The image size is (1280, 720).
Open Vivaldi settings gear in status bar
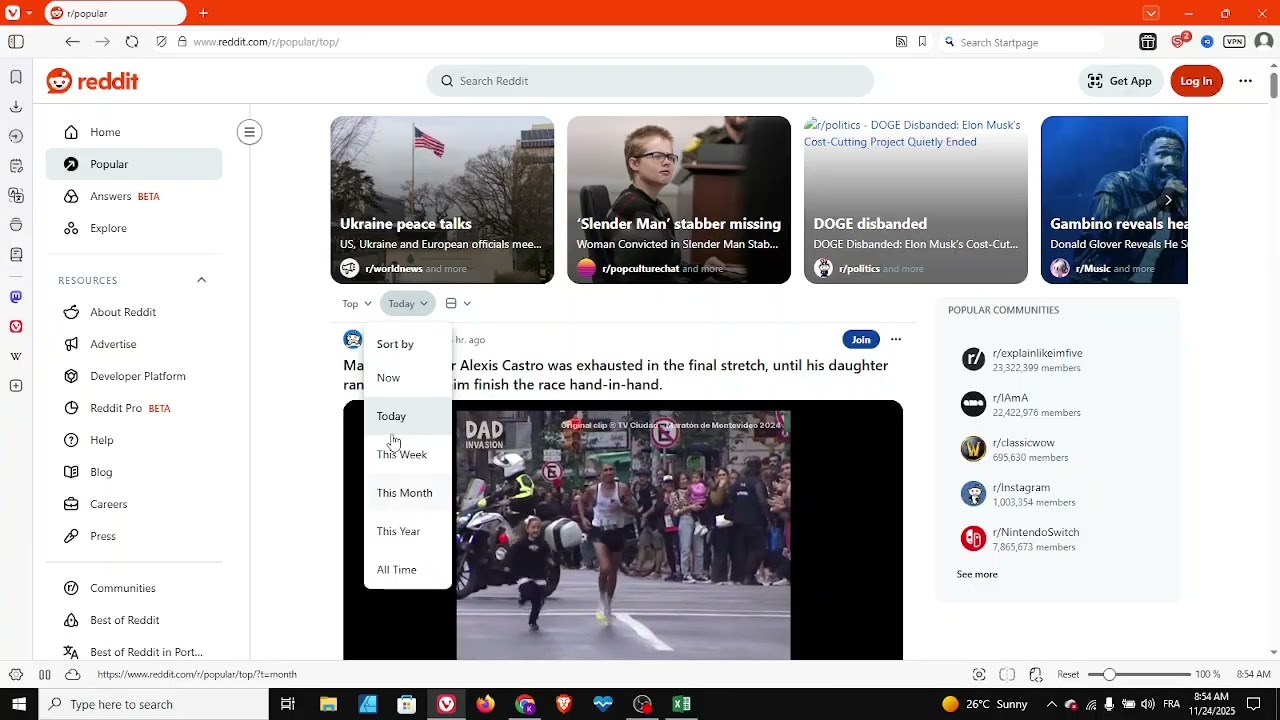point(16,675)
